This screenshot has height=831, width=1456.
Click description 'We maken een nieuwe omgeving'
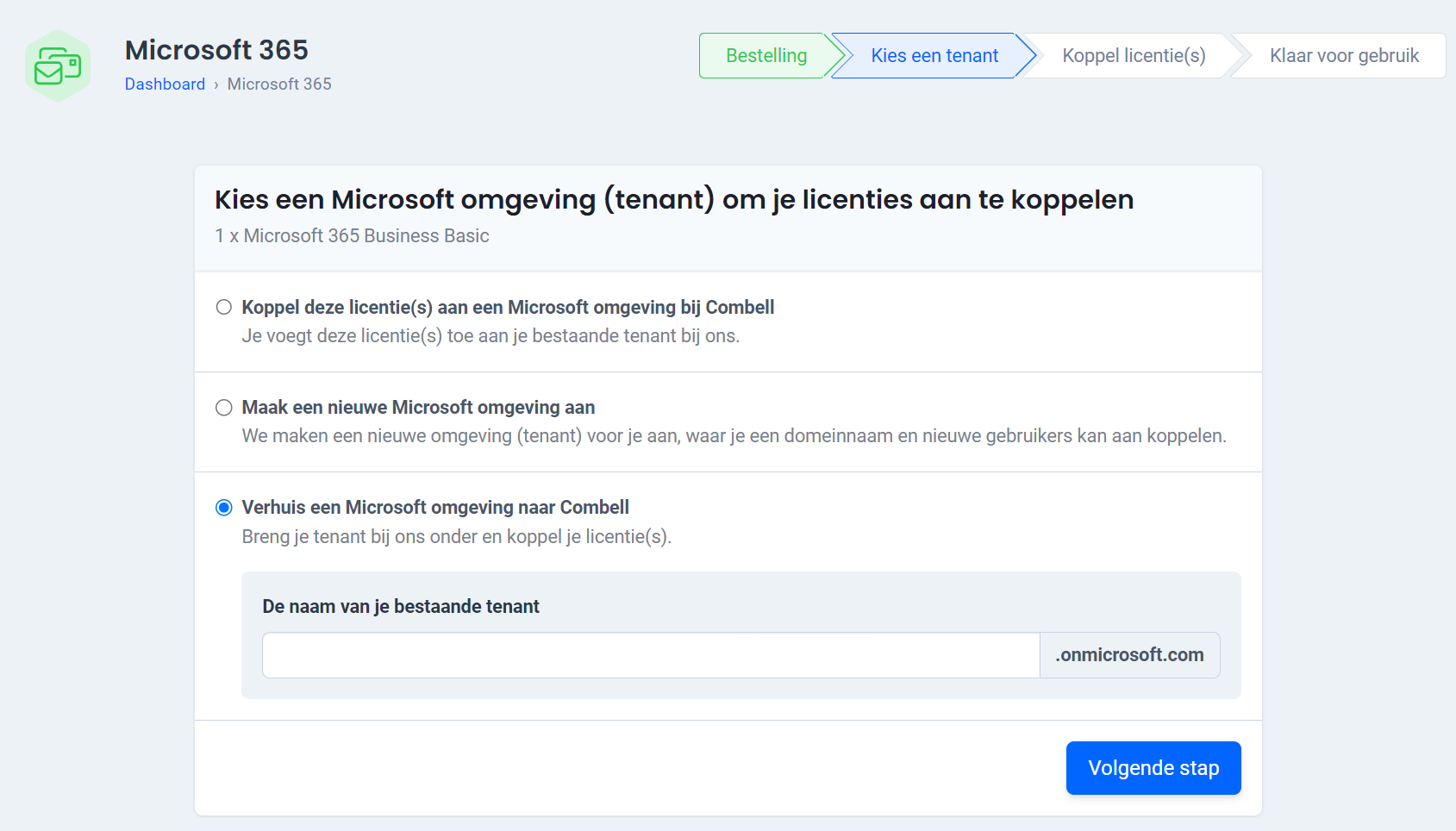(734, 435)
